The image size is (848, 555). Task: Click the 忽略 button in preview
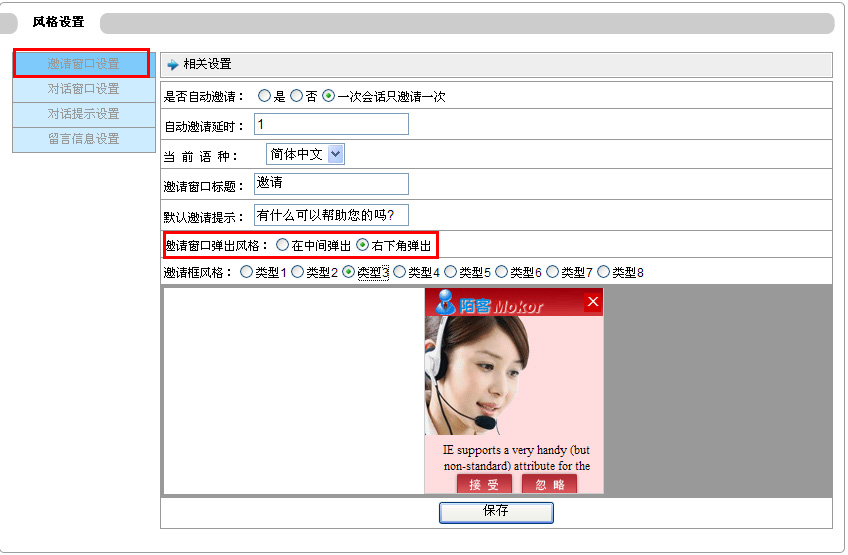(549, 484)
